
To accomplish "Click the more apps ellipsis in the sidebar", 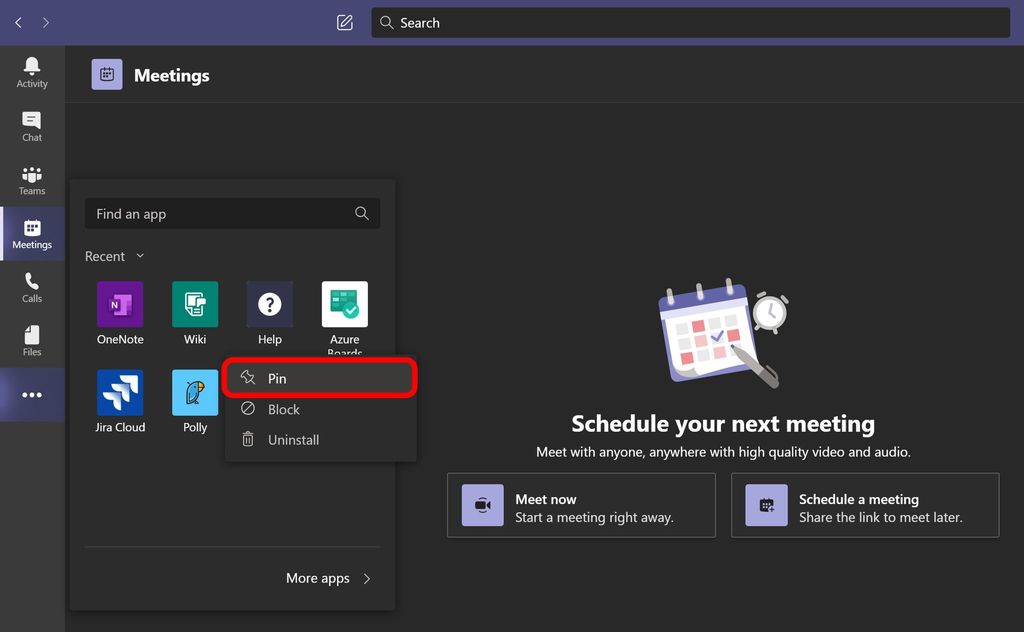I will 31,394.
